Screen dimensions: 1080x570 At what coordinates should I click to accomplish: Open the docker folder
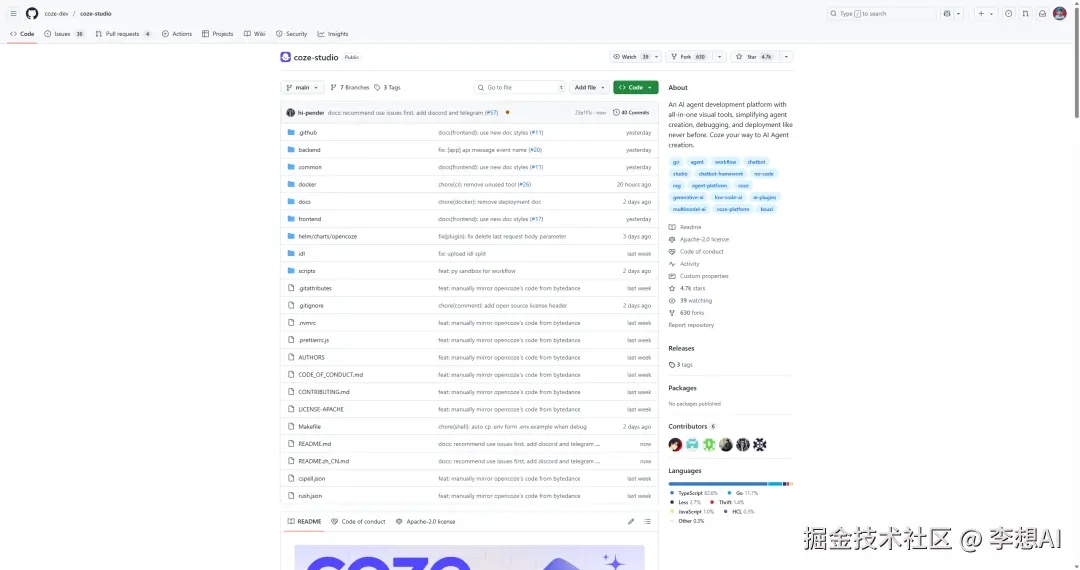click(307, 184)
